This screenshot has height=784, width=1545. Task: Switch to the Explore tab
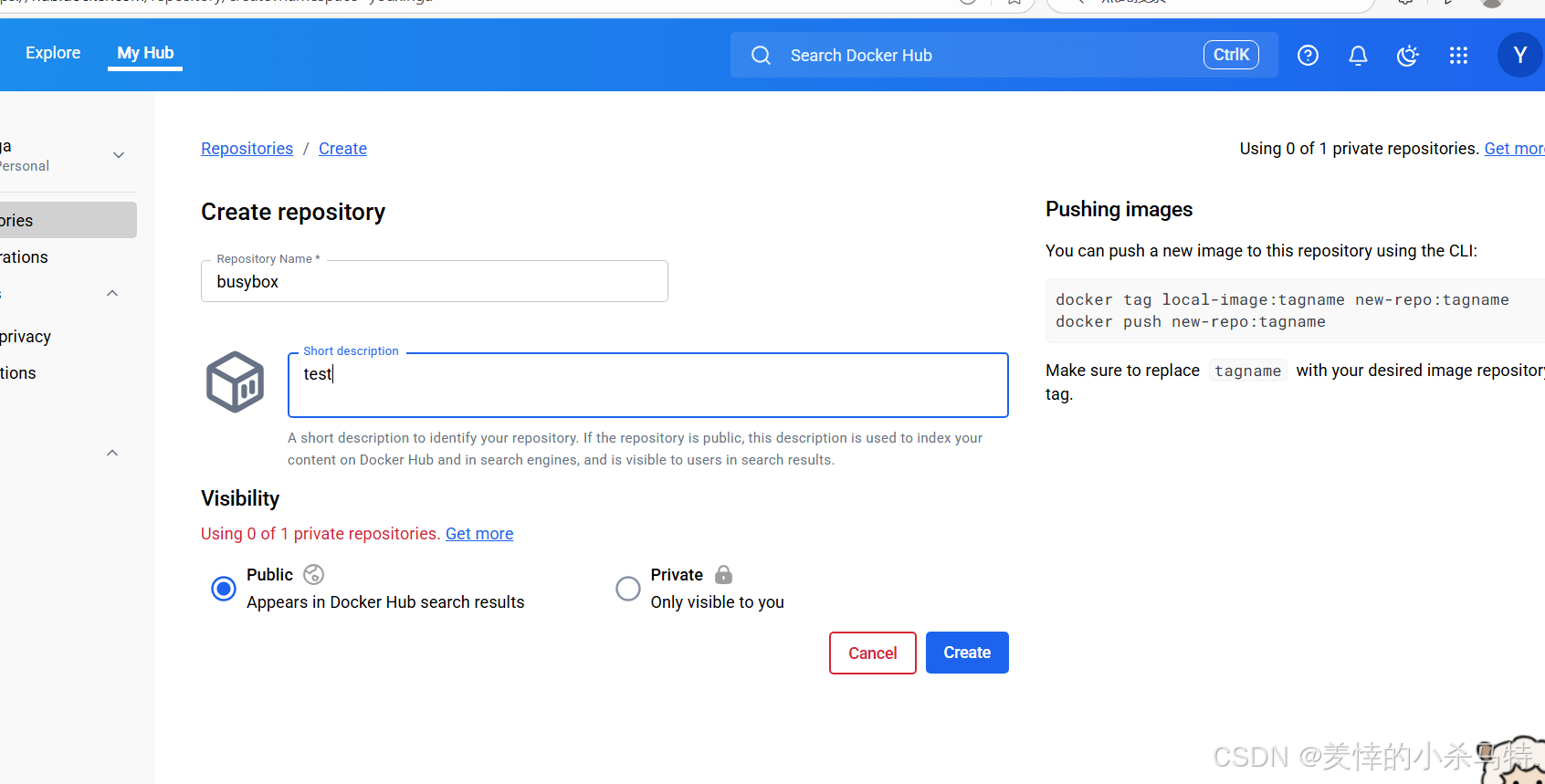(x=53, y=53)
